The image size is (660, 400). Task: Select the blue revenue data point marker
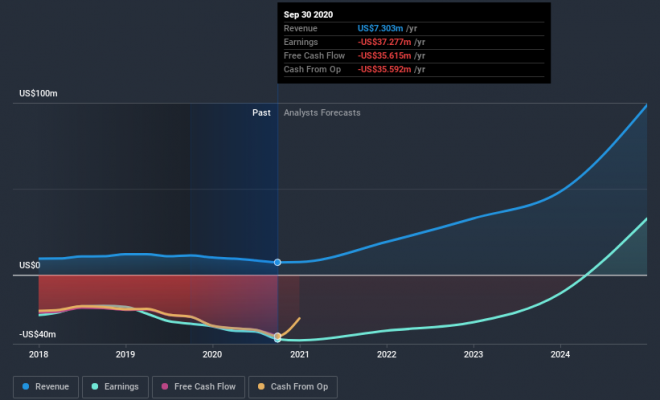coord(278,262)
